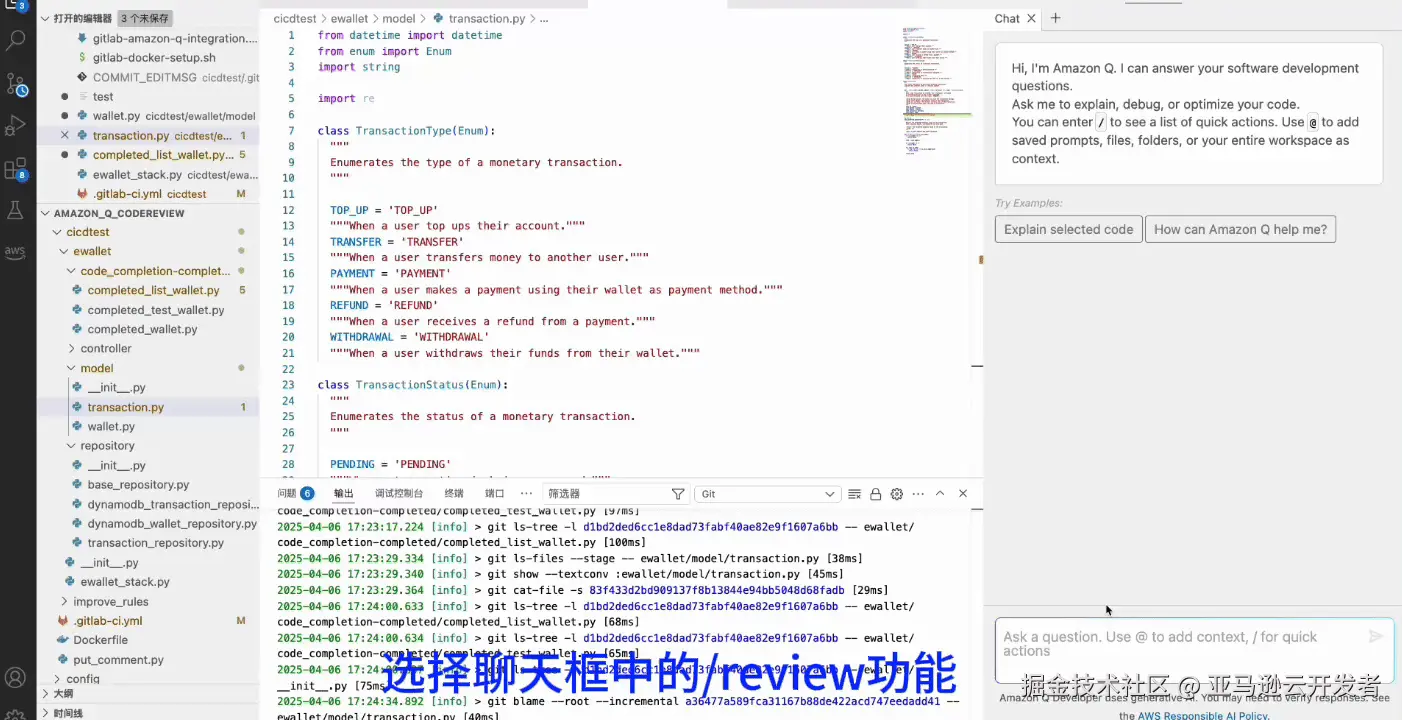Show hidden panel tabs via ellipsis

coord(526,494)
